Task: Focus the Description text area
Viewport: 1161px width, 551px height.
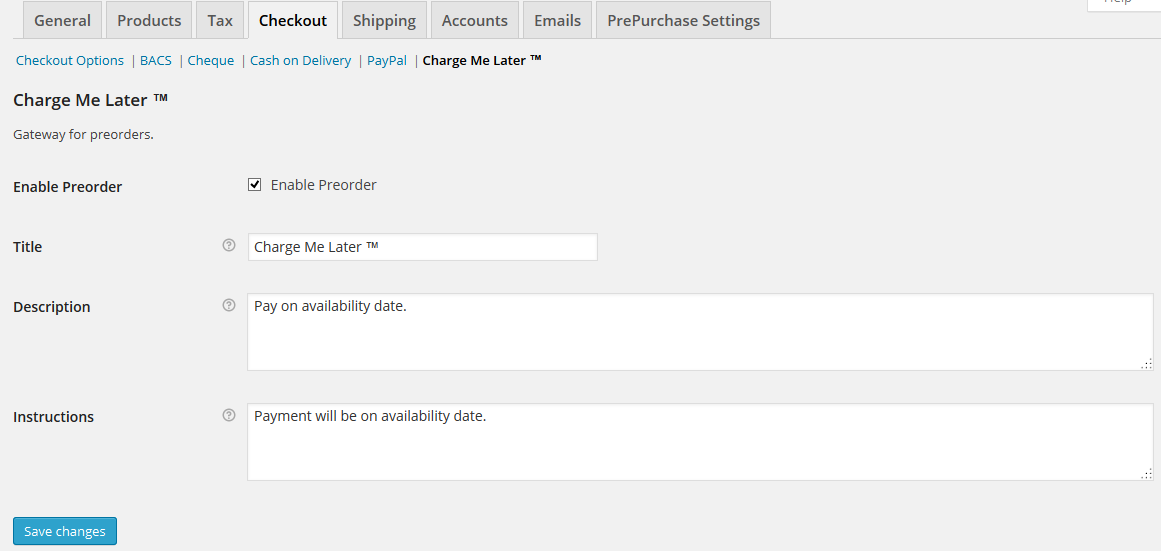Action: tap(700, 332)
